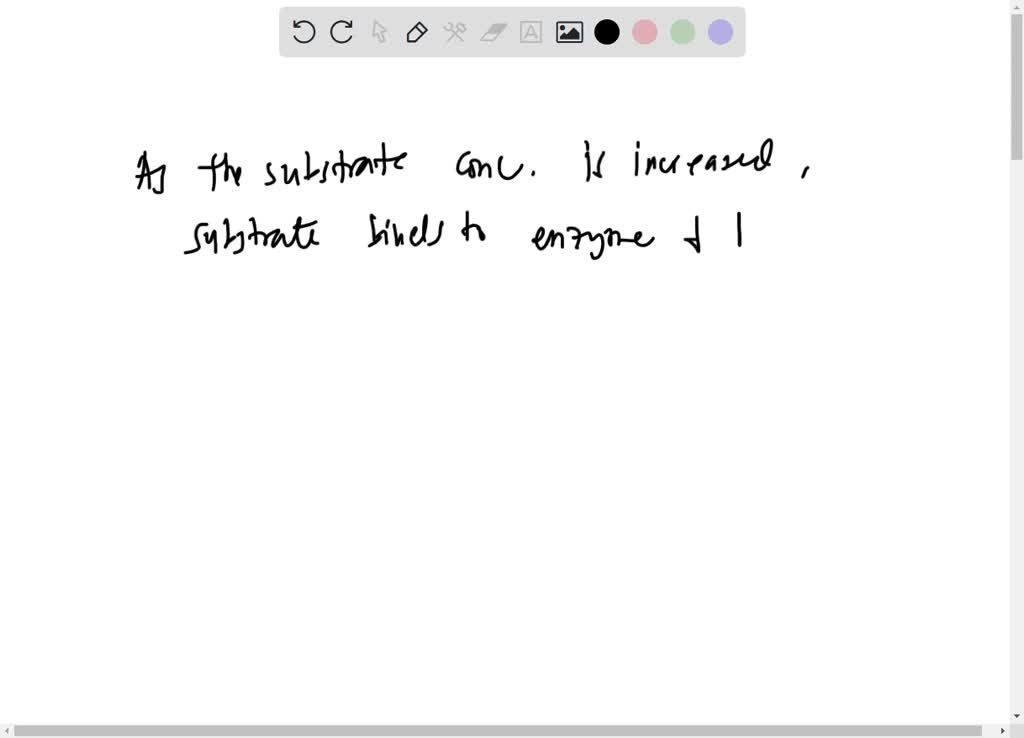
Task: Choose the purple pen color
Action: pos(720,32)
